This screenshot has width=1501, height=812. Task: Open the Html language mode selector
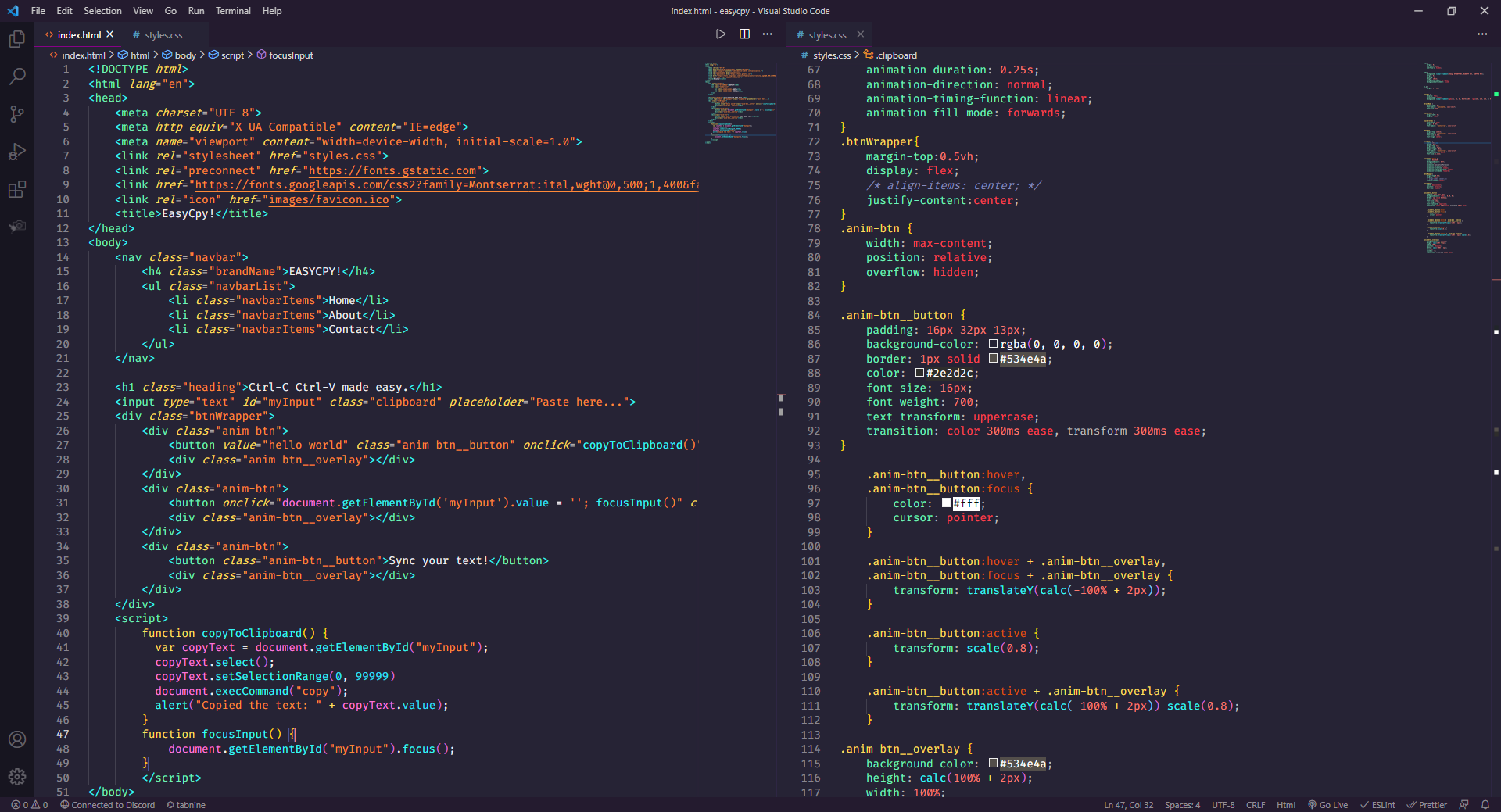pyautogui.click(x=1286, y=805)
